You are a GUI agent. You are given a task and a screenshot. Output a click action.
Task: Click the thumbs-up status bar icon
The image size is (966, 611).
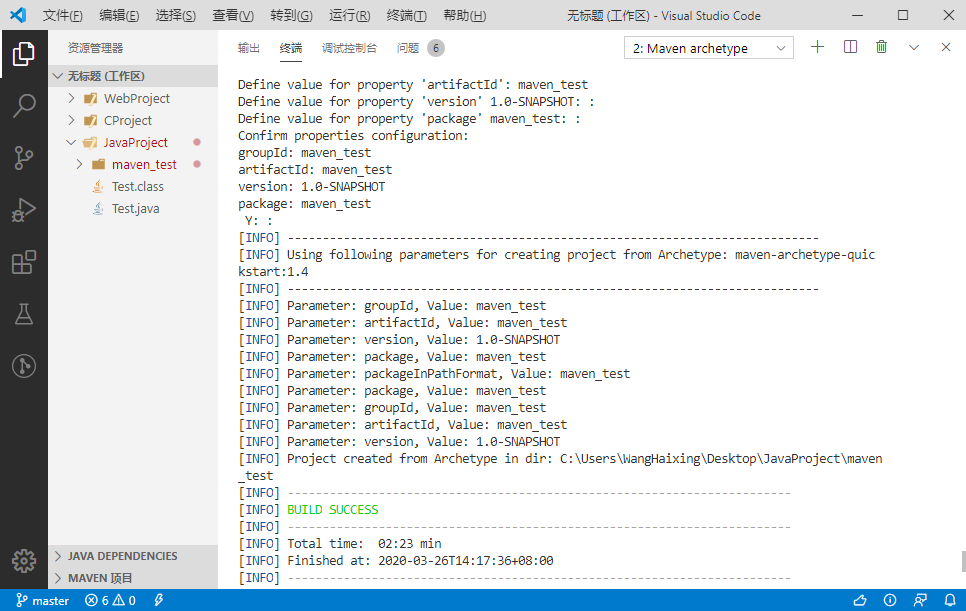859,601
